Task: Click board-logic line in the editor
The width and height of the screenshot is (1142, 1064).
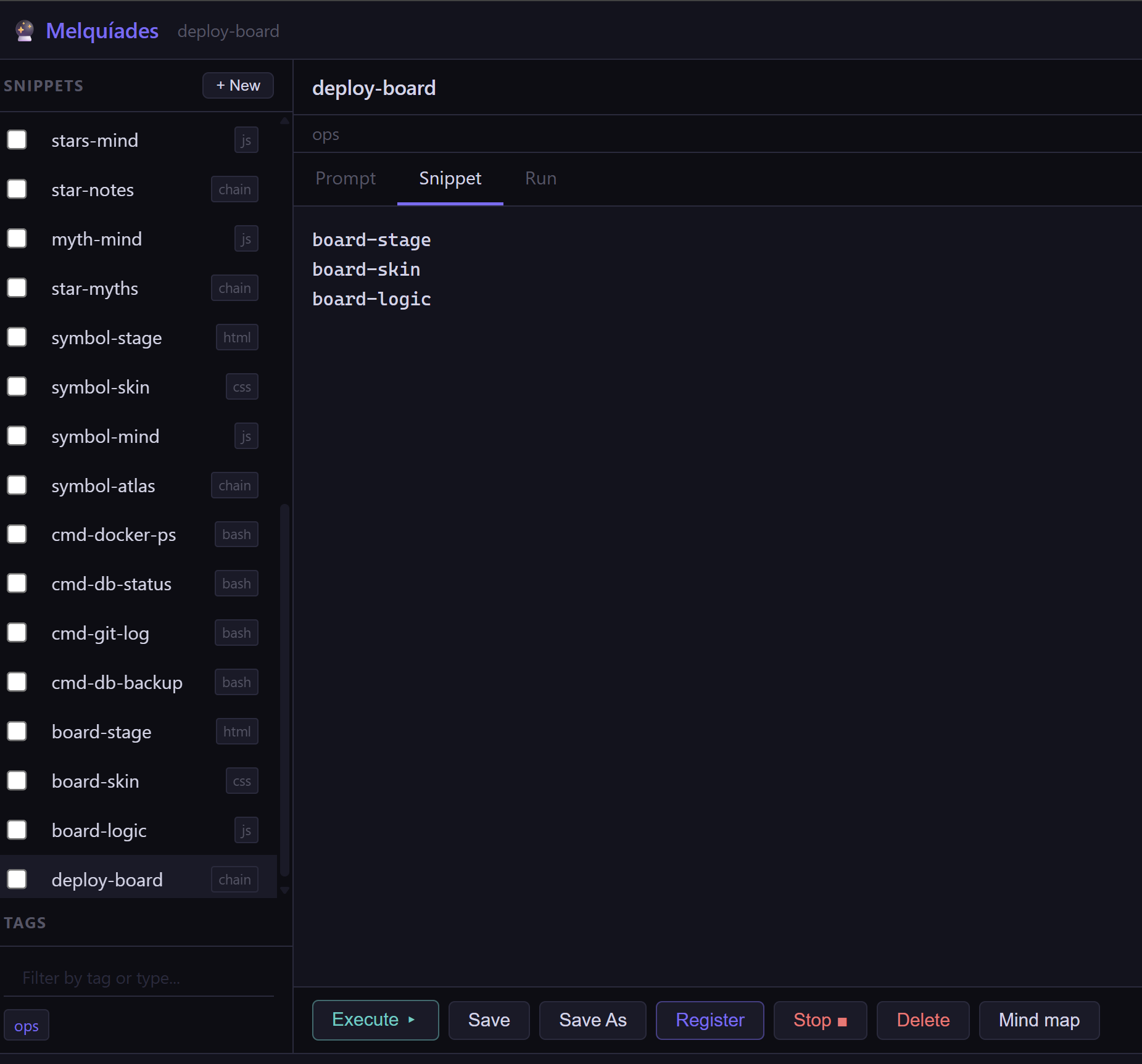Action: pos(371,299)
